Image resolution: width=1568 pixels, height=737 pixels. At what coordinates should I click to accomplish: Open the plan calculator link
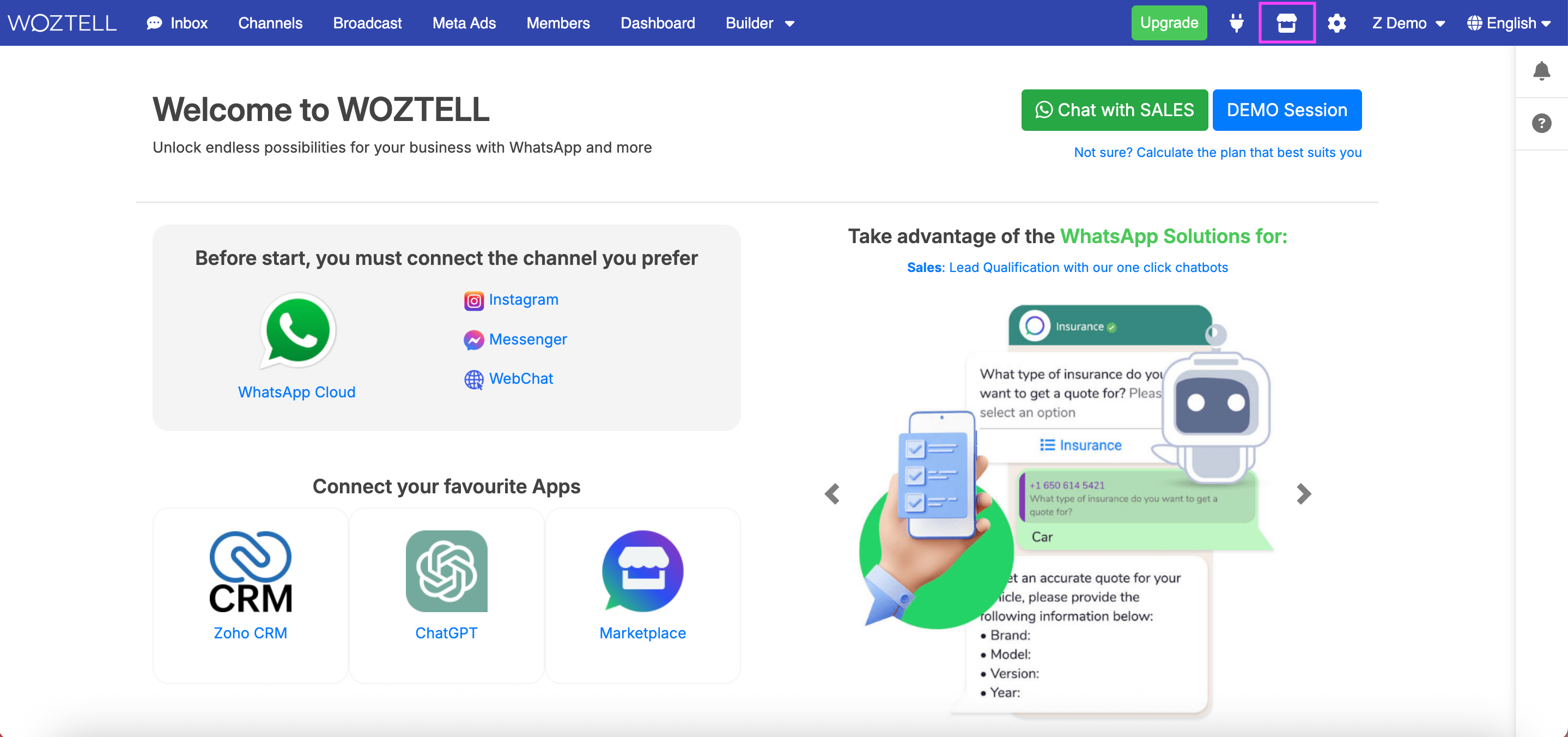point(1217,152)
